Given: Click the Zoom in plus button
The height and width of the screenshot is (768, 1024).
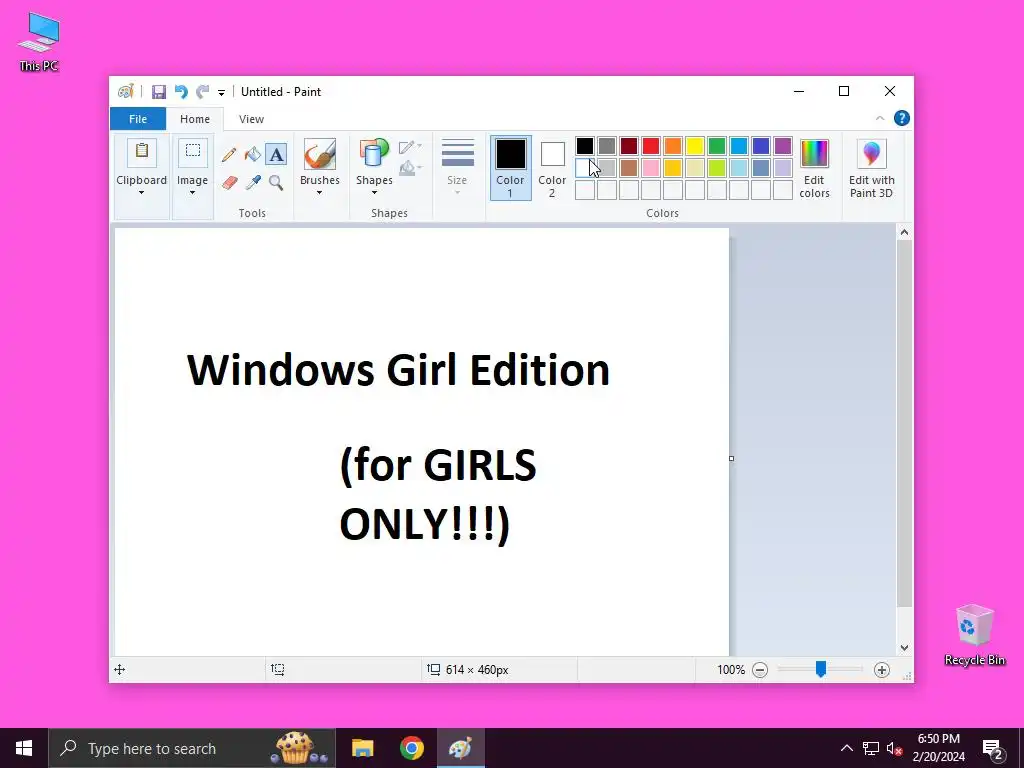Looking at the screenshot, I should pyautogui.click(x=882, y=669).
